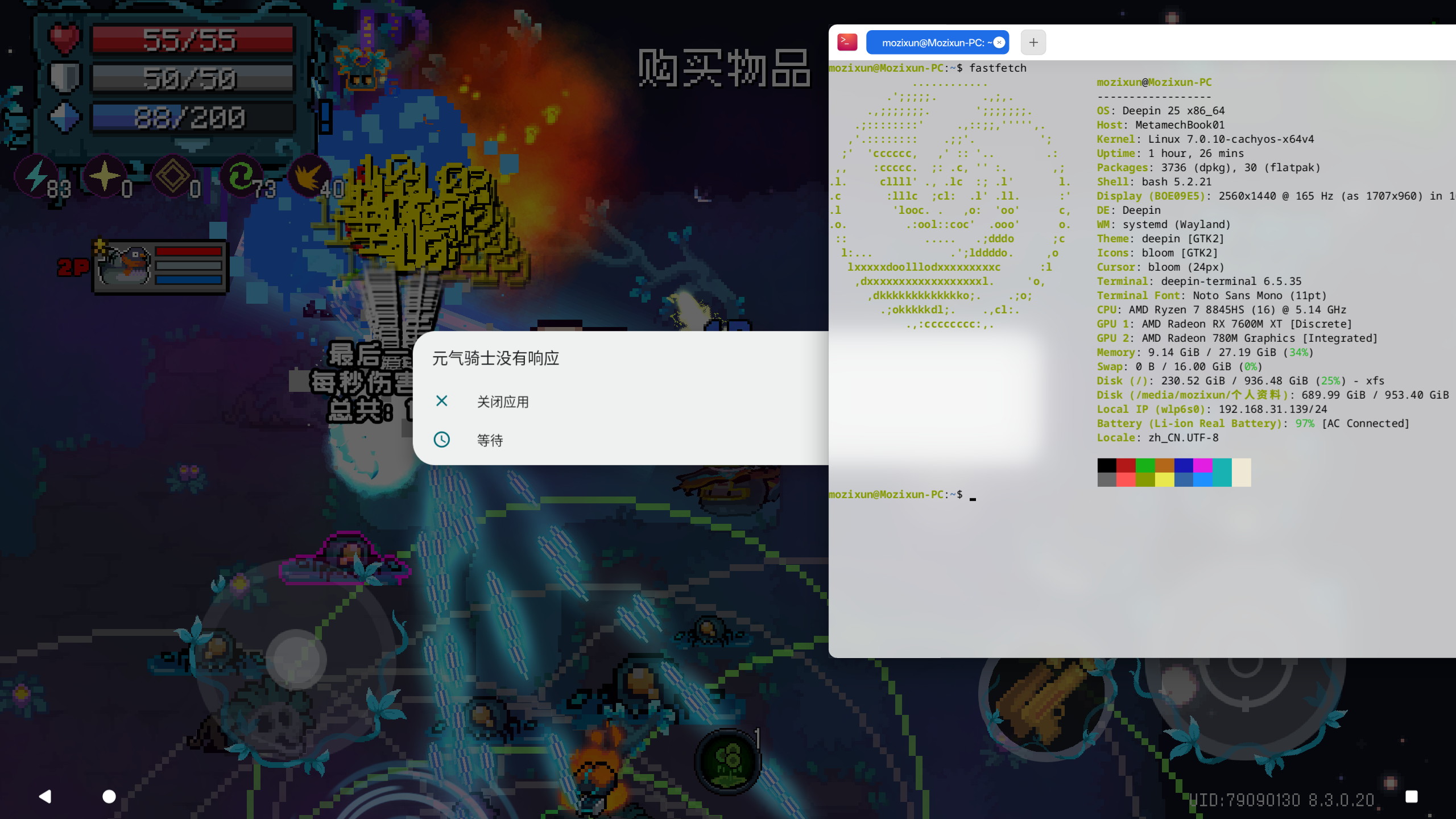The image size is (1456, 819).
Task: Click the fastfetch command text in terminal
Action: [x=998, y=68]
